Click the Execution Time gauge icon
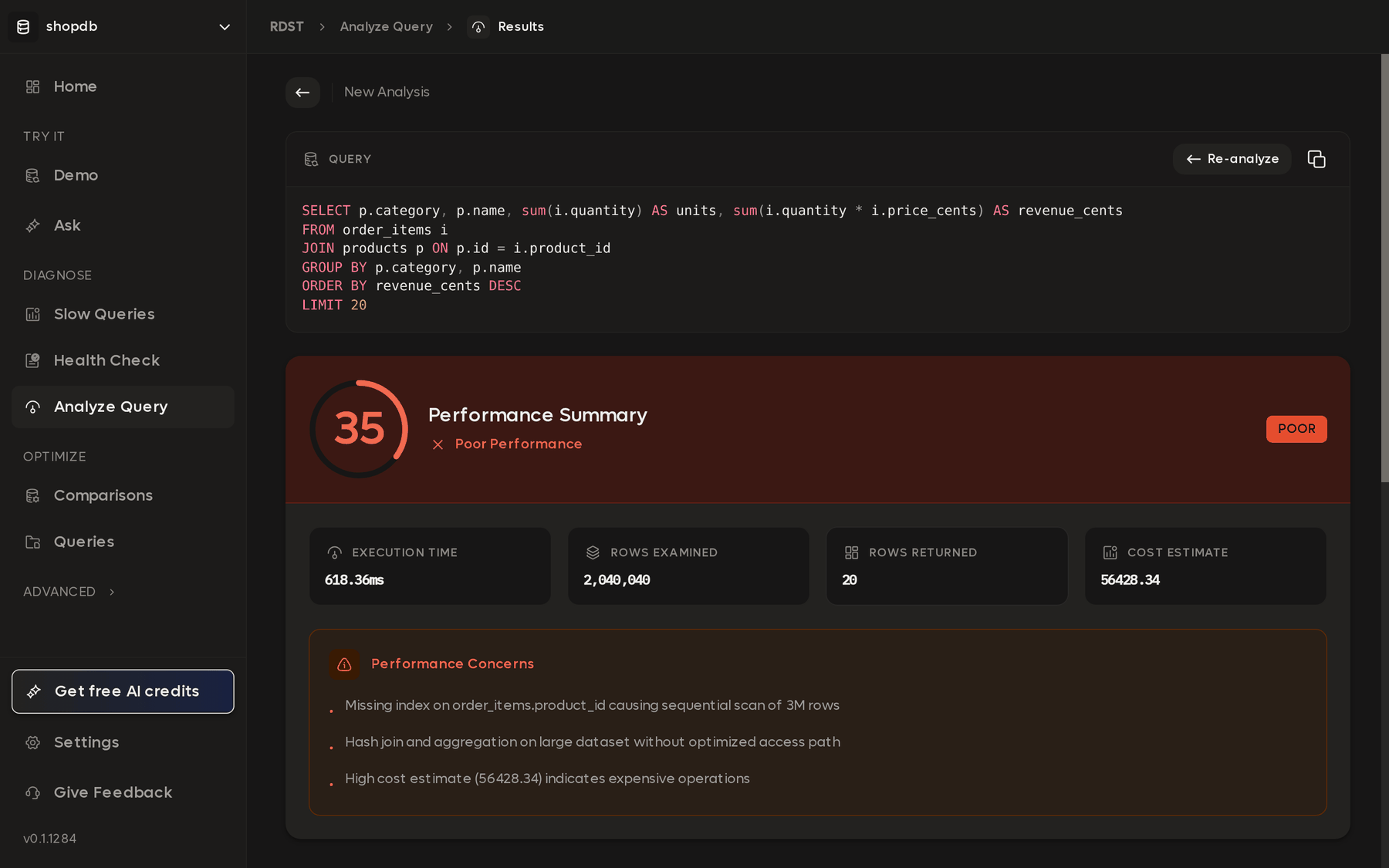 334,552
